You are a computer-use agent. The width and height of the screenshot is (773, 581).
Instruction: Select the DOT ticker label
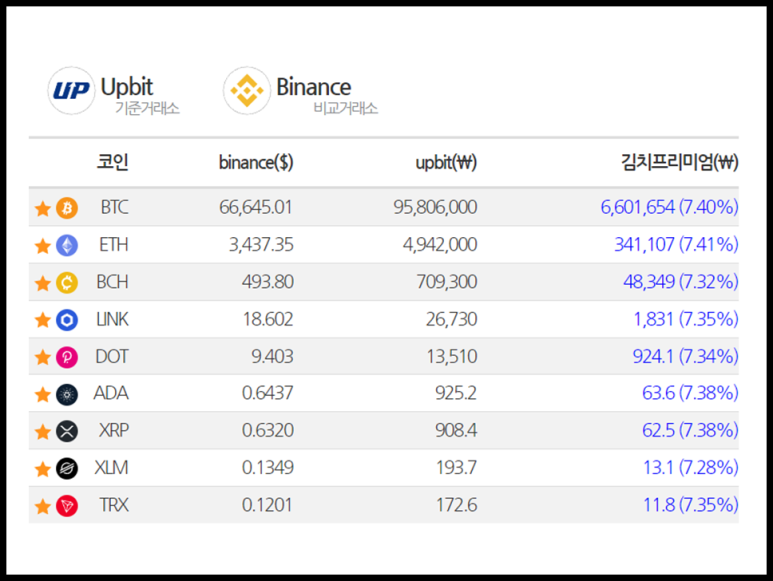pos(112,356)
